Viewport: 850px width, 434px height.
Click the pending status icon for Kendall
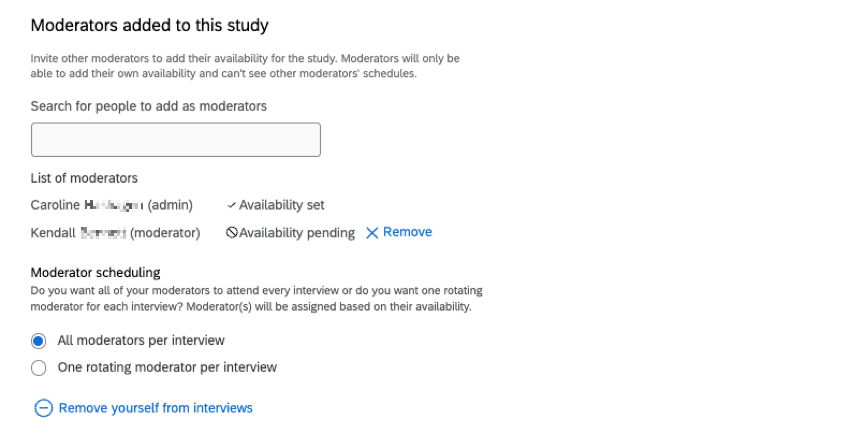[x=232, y=233]
